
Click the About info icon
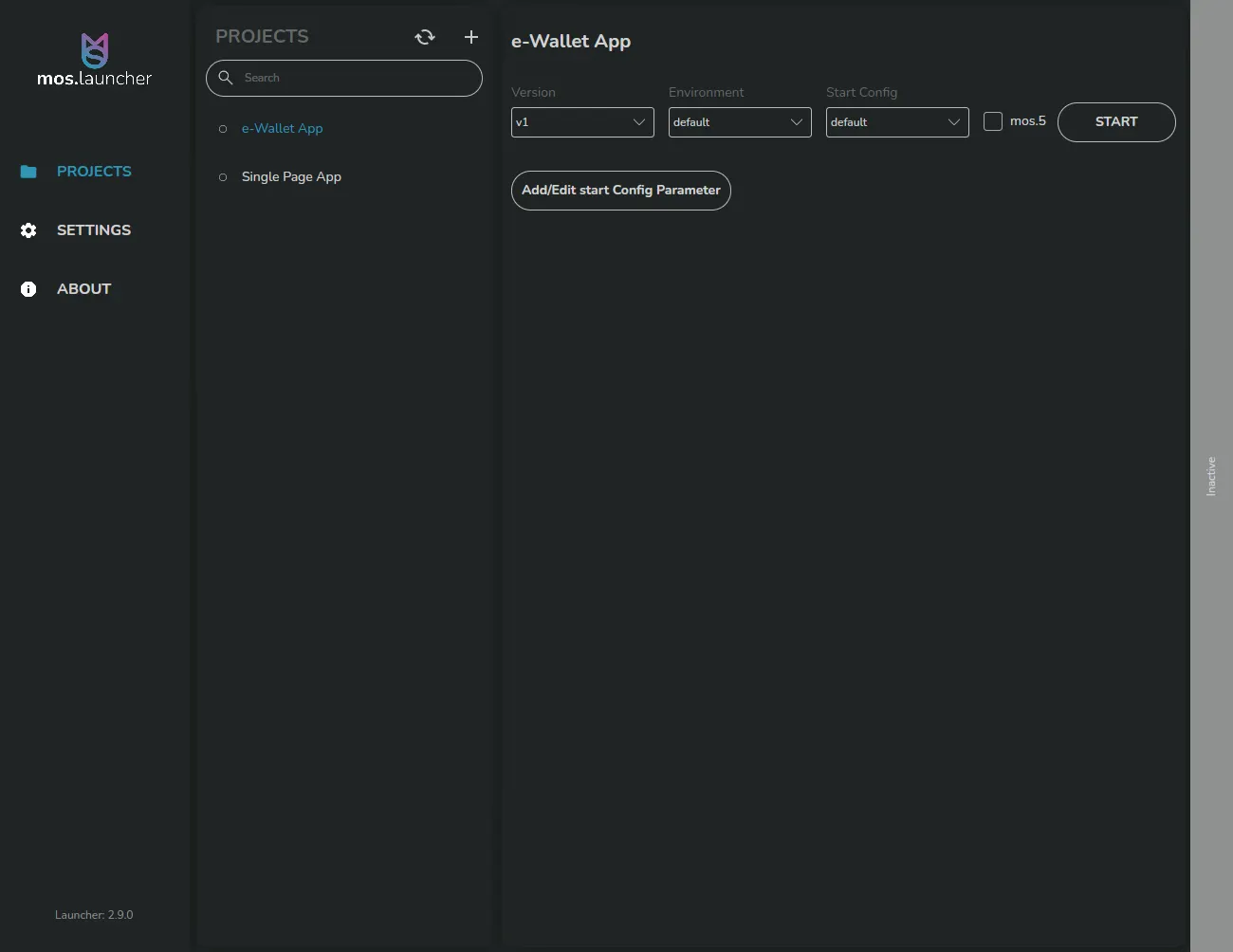click(x=28, y=289)
